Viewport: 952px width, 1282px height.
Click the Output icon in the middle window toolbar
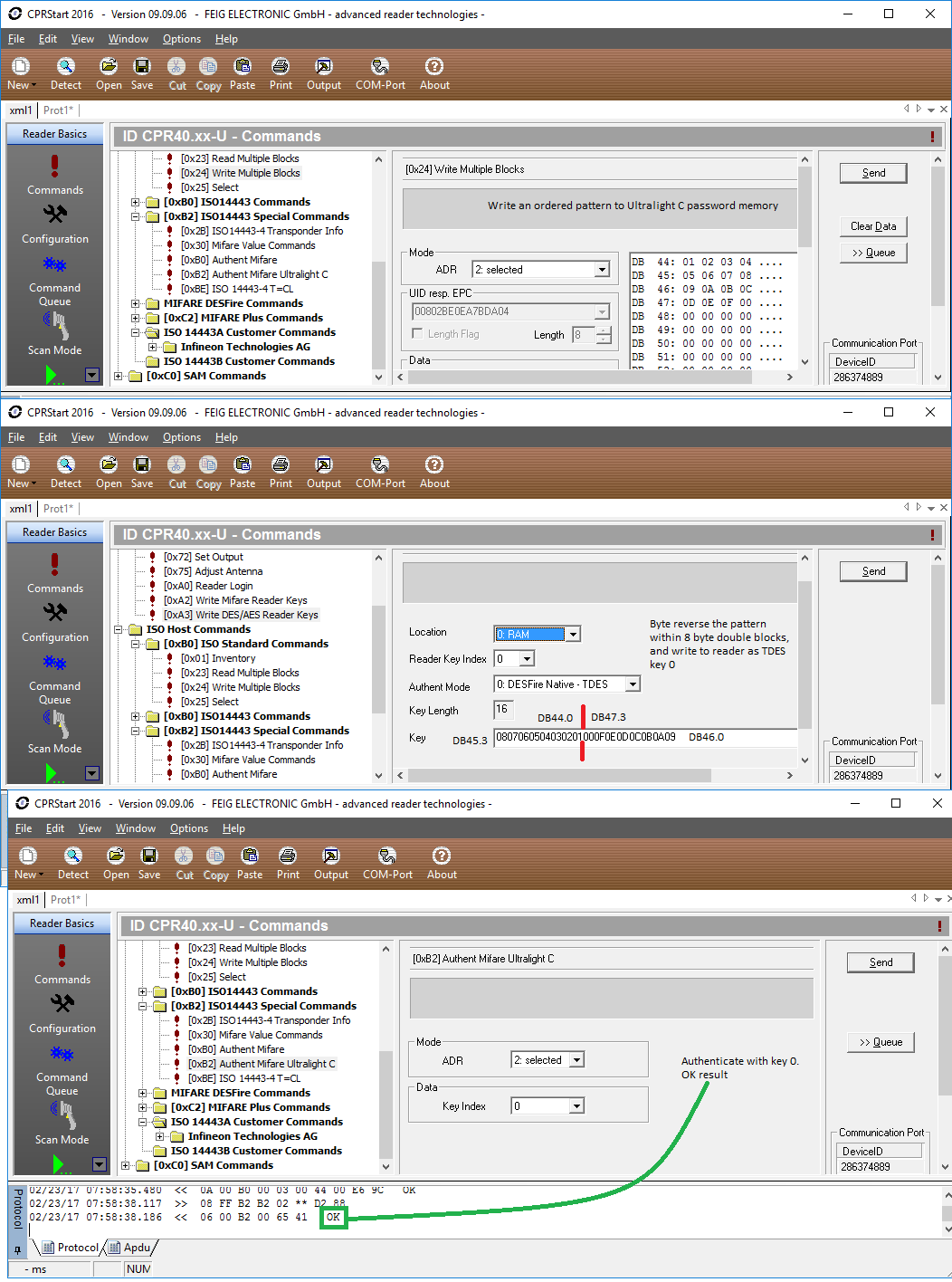coord(323,465)
